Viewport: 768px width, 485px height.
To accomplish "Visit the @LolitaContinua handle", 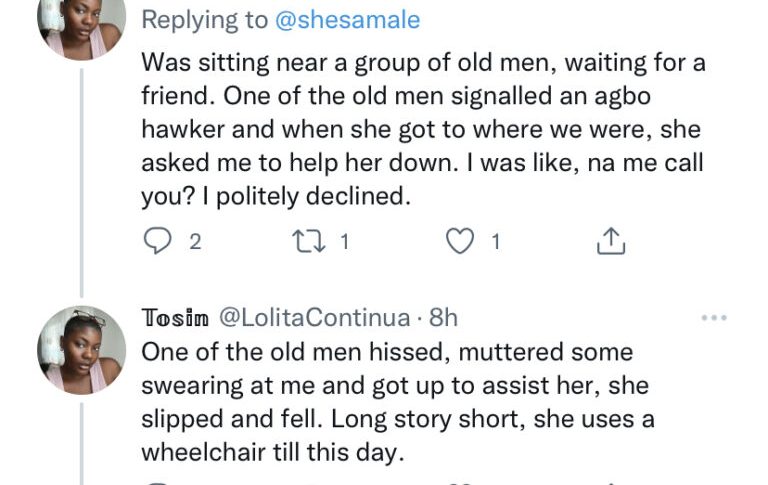I will 313,318.
